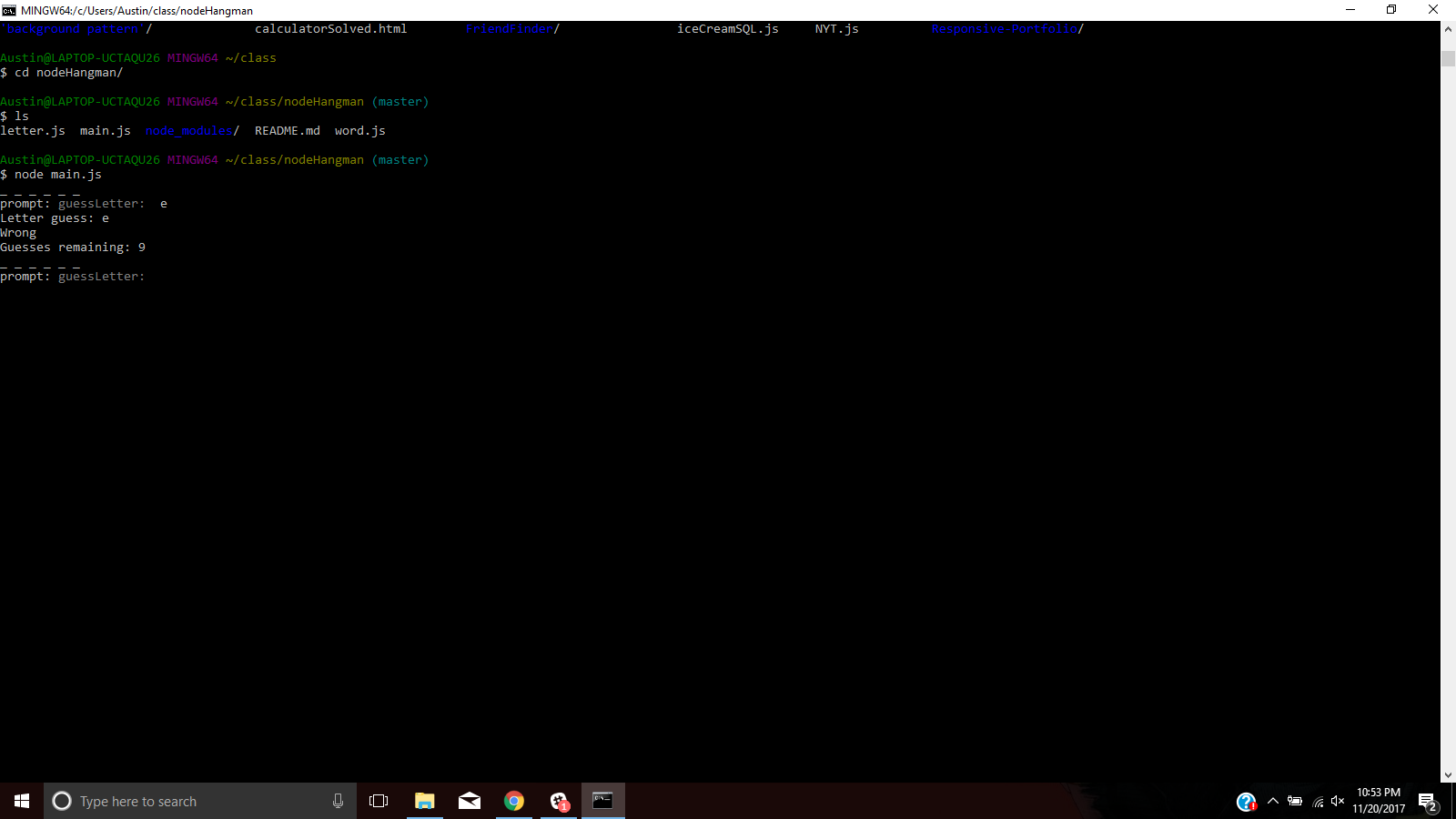Click the 'Guesses remaining: 9' line
The width and height of the screenshot is (1456, 819).
tap(73, 248)
